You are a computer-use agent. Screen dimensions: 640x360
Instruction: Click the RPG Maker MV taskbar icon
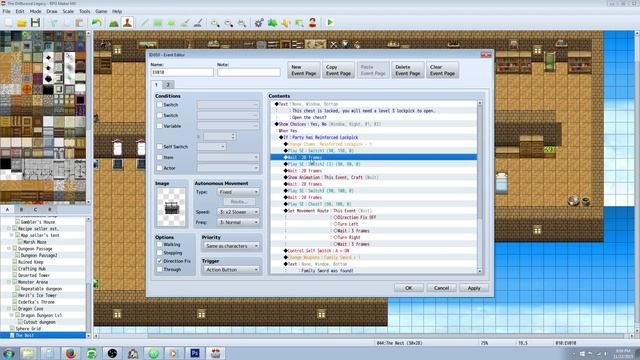tap(216, 353)
